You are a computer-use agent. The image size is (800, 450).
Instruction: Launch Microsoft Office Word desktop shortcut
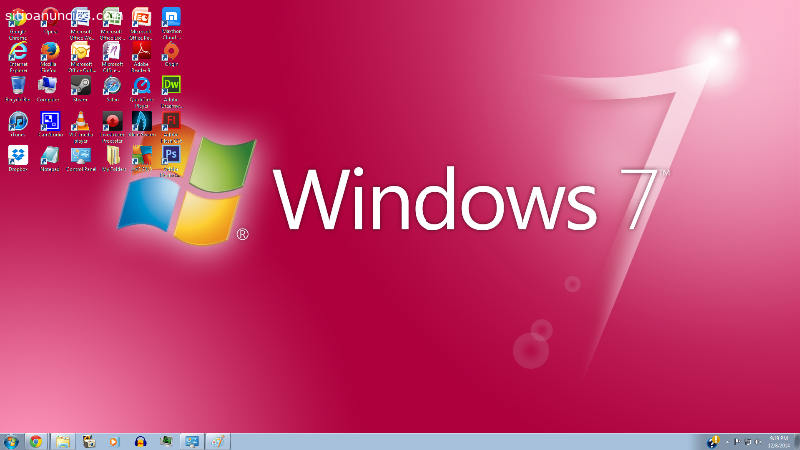pyautogui.click(x=81, y=23)
